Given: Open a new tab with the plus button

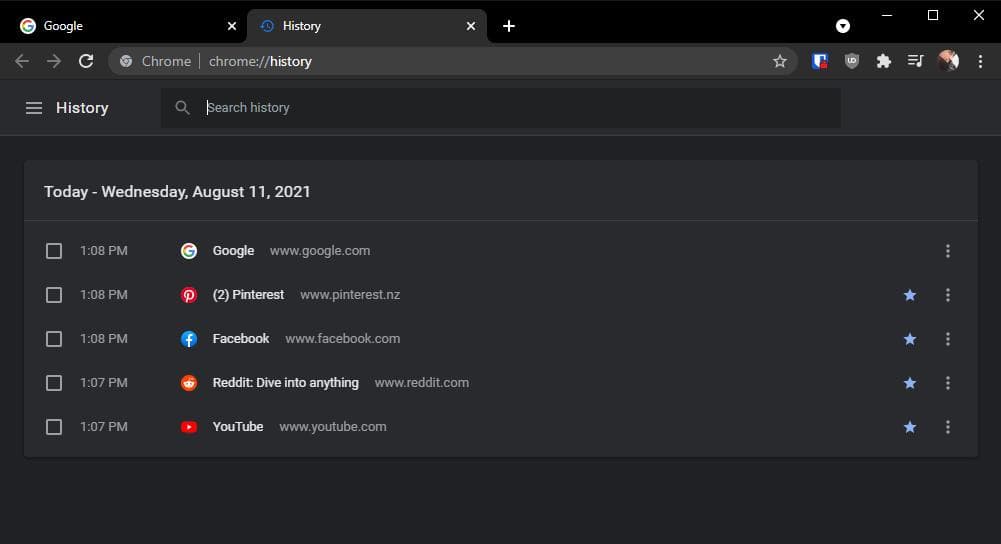Looking at the screenshot, I should tap(509, 26).
